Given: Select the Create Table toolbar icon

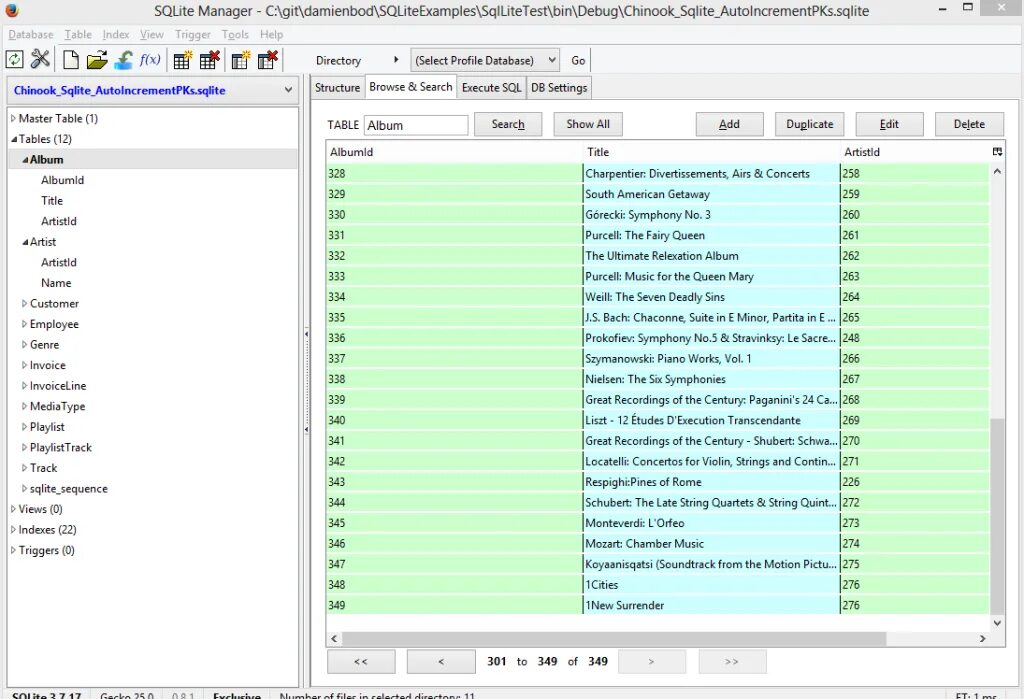Looking at the screenshot, I should pos(182,60).
